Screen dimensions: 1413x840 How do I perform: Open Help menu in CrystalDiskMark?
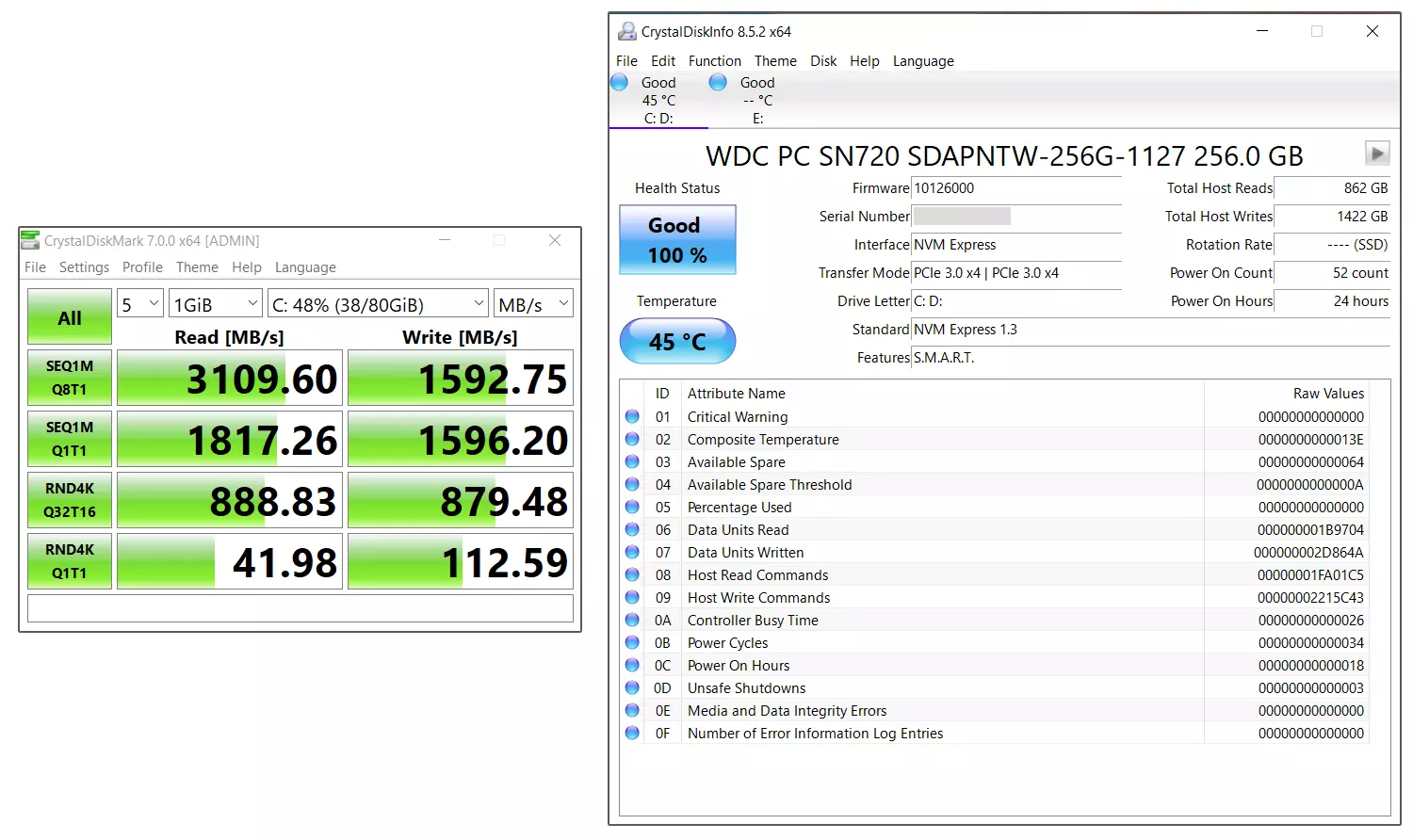click(x=247, y=267)
